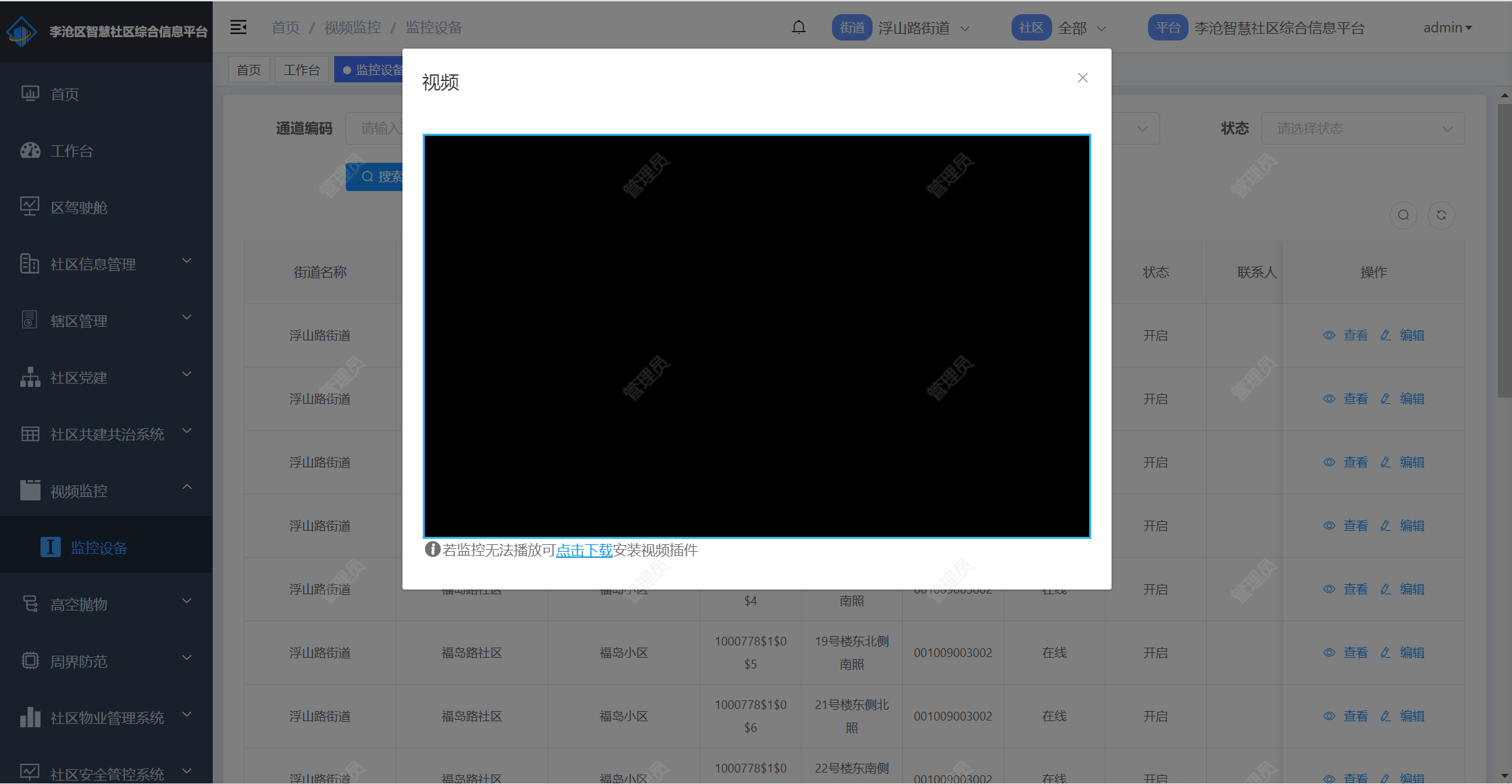This screenshot has width=1512, height=784.
Task: Open the 请选择状态 status dropdown
Action: click(x=1363, y=128)
